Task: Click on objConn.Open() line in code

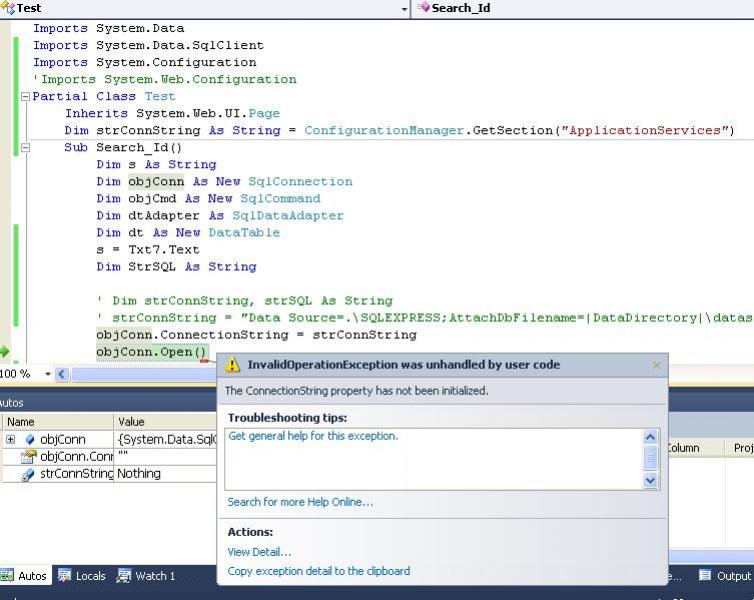Action: (x=152, y=352)
